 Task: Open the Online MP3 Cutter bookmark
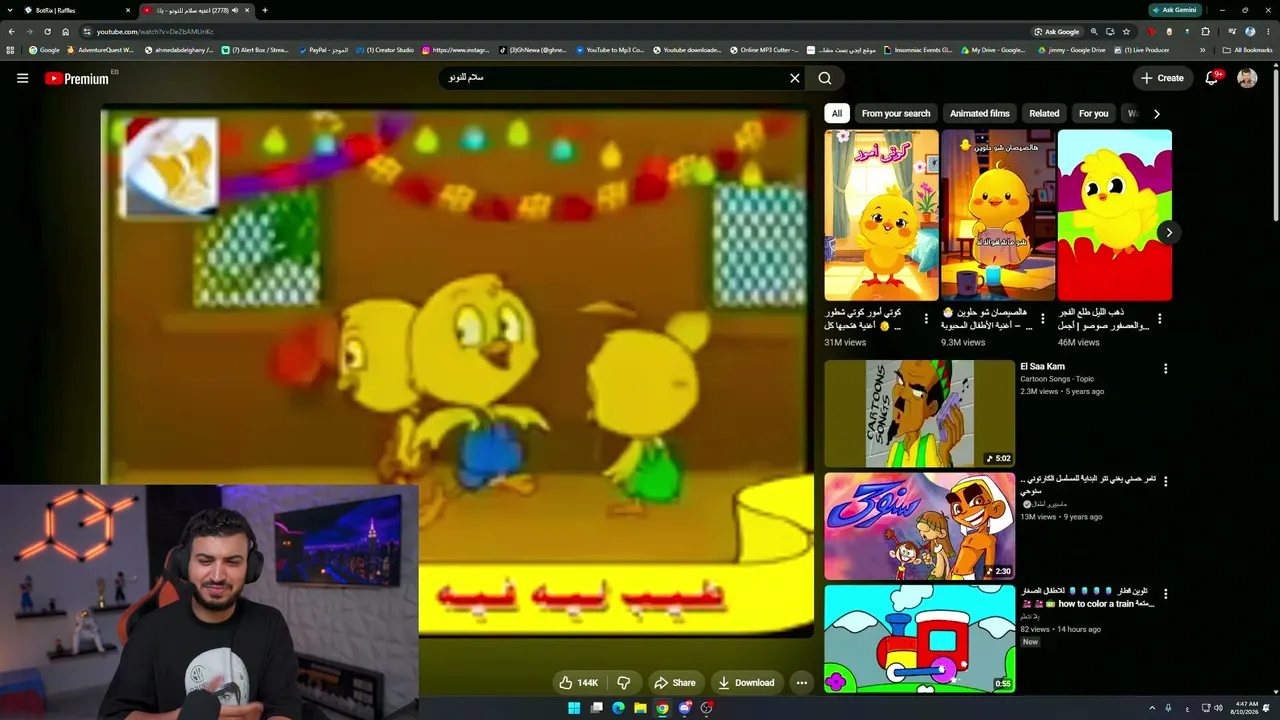click(x=763, y=50)
